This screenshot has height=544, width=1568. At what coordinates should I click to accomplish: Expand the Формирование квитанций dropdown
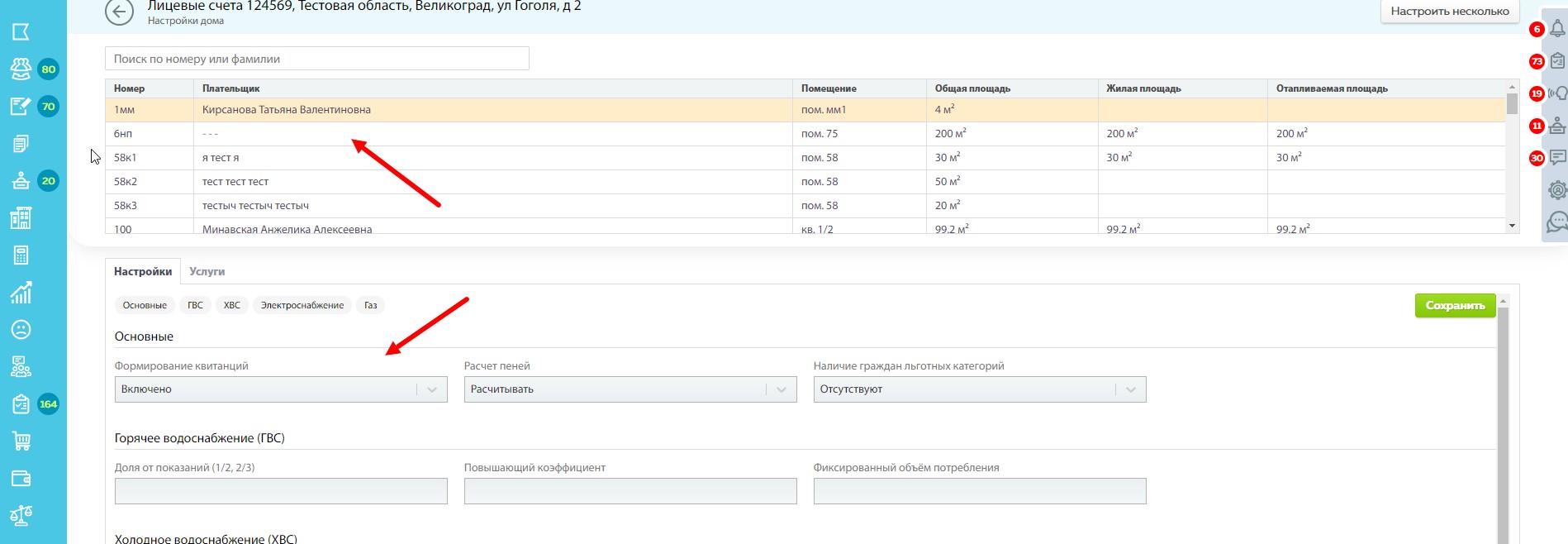pyautogui.click(x=281, y=389)
